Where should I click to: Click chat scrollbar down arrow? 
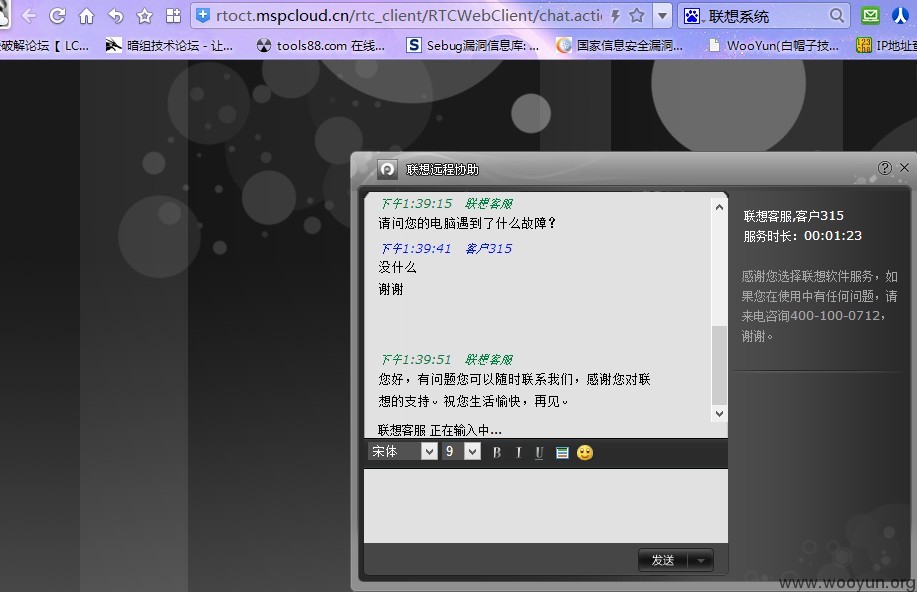click(x=719, y=414)
